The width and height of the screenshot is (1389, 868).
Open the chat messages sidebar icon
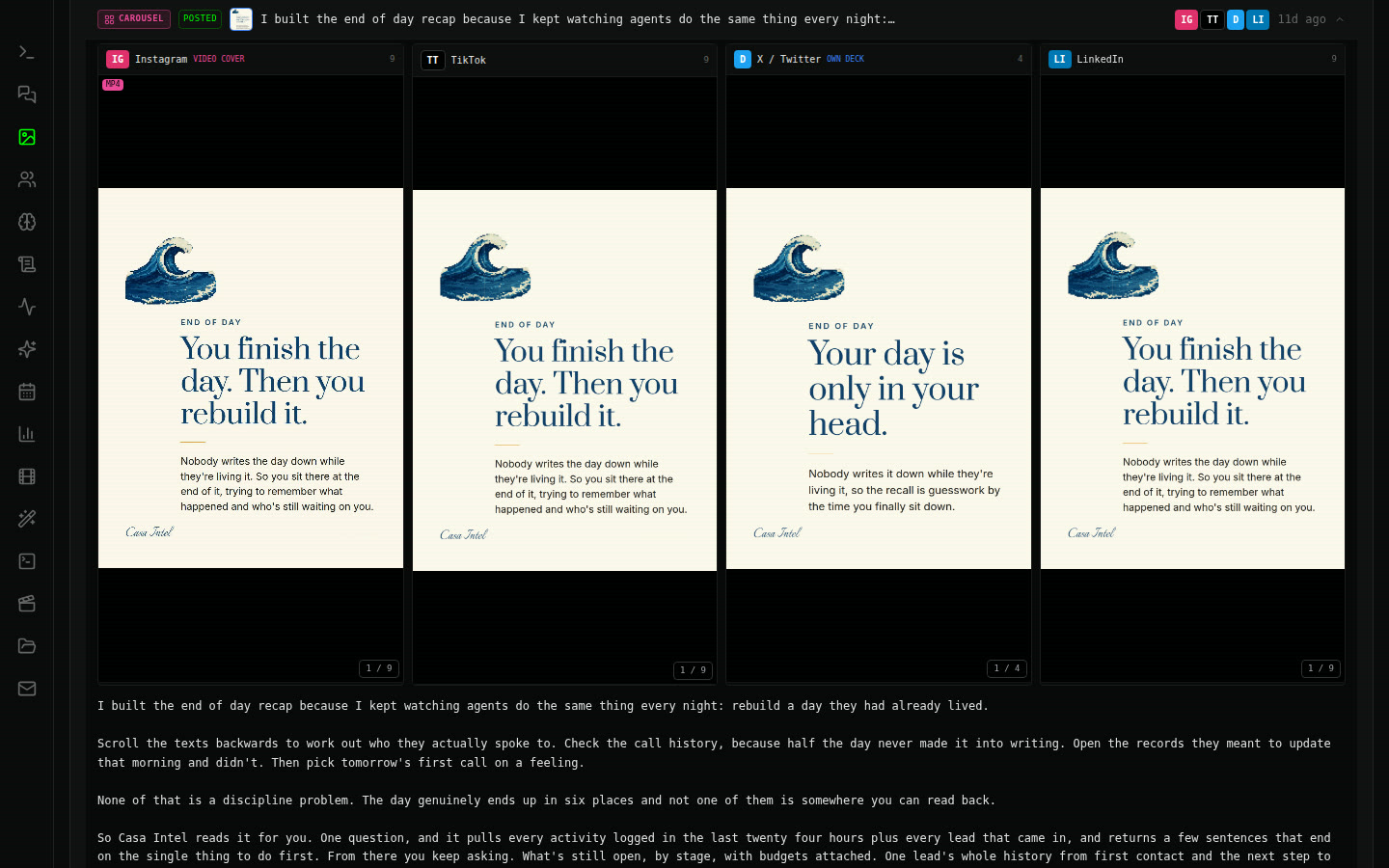point(27,95)
